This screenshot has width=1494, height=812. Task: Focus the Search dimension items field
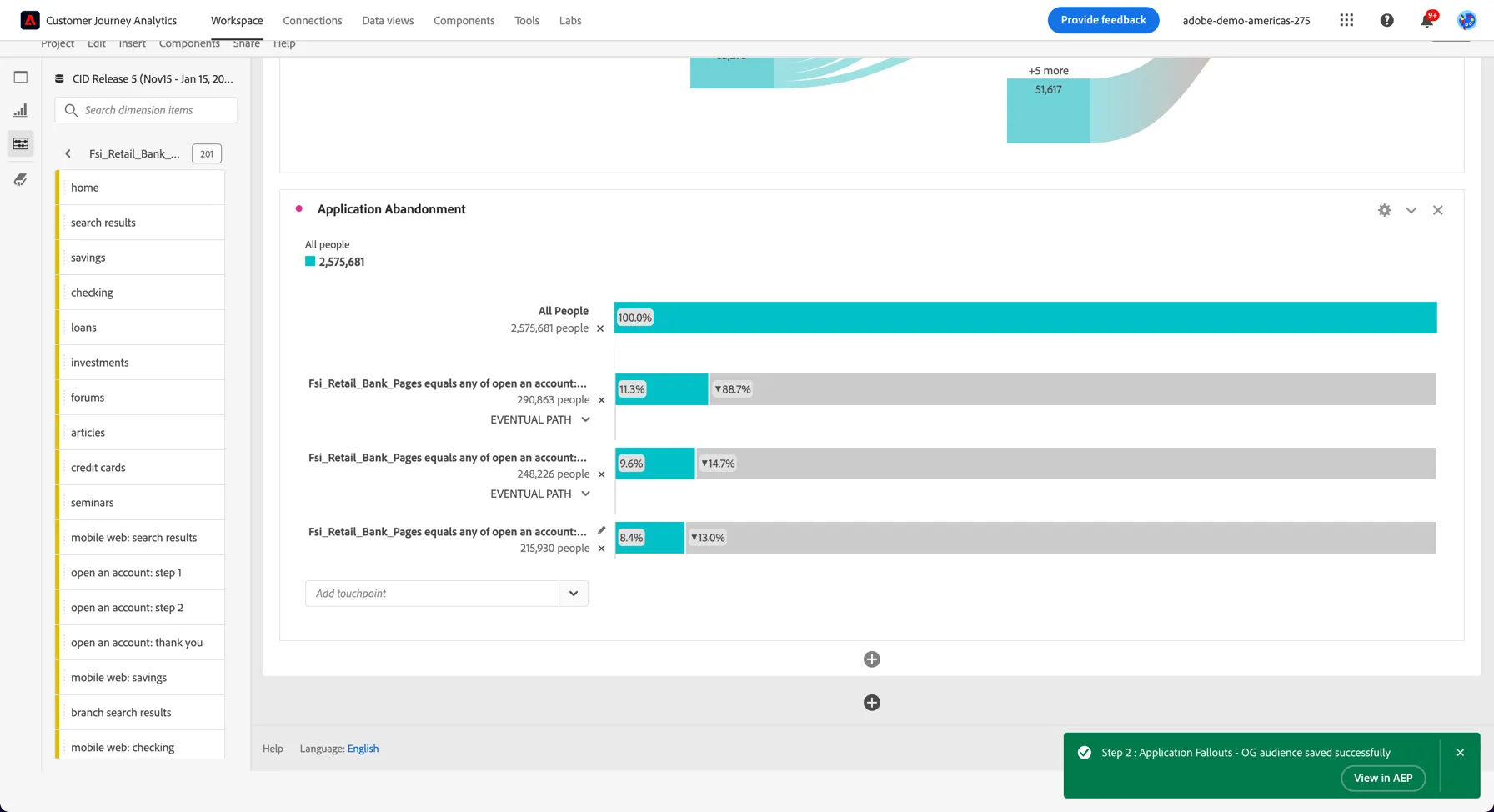tap(146, 110)
